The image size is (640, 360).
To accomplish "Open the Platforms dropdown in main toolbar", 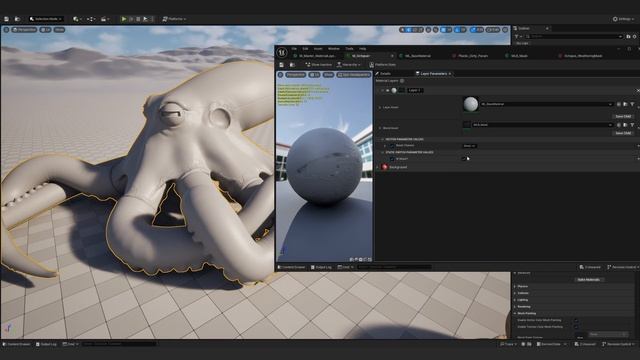I will [x=174, y=19].
